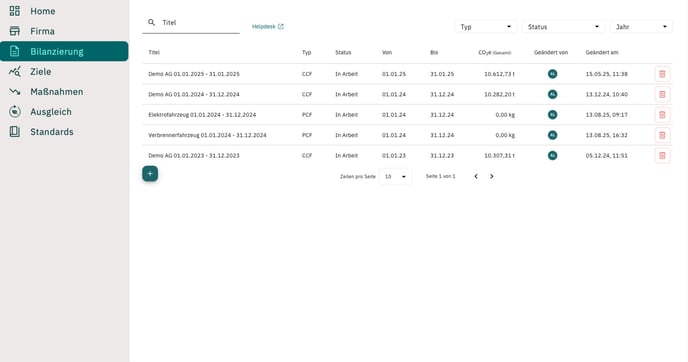Click the 15.05.25, 11:38 timestamp
688x362 pixels.
[x=606, y=74]
